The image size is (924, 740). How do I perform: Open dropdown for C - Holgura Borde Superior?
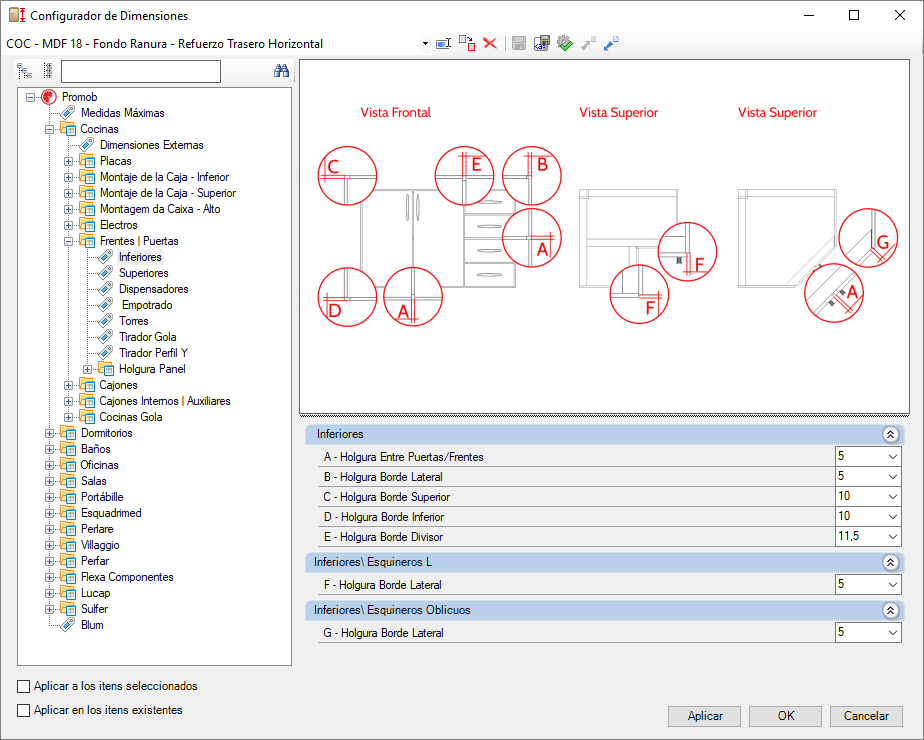[x=893, y=497]
